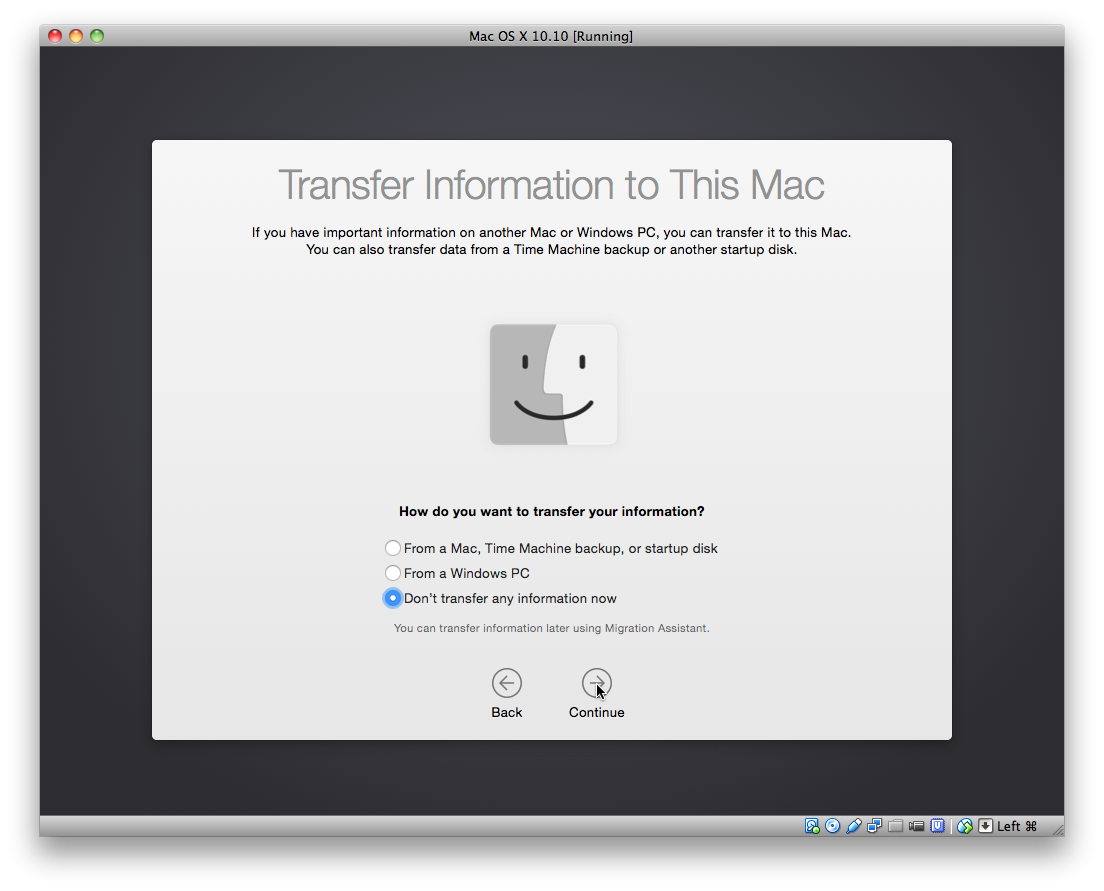Open the optical disc status icon
Viewport: 1104px width, 891px height.
[832, 826]
